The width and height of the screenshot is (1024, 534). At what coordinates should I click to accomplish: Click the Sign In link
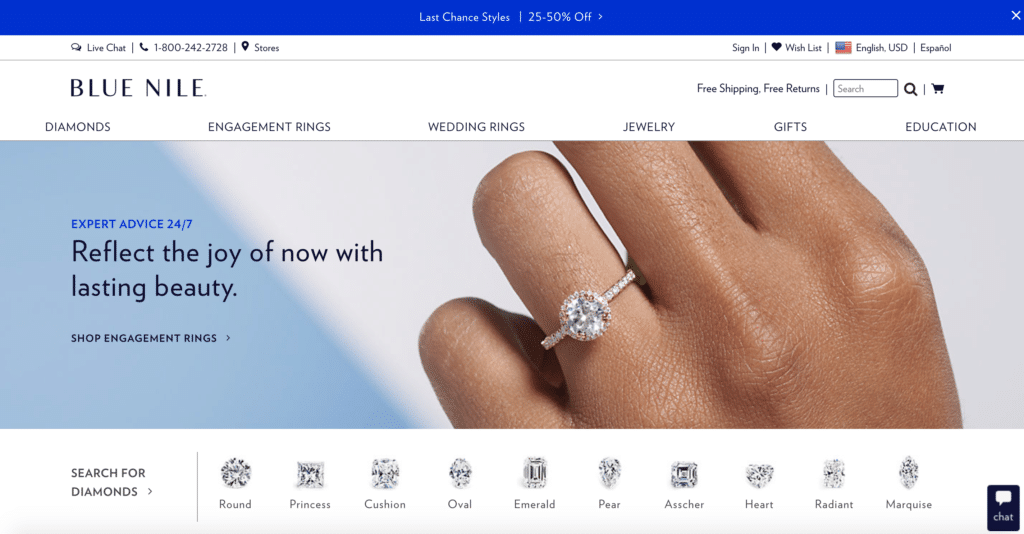[x=745, y=48]
